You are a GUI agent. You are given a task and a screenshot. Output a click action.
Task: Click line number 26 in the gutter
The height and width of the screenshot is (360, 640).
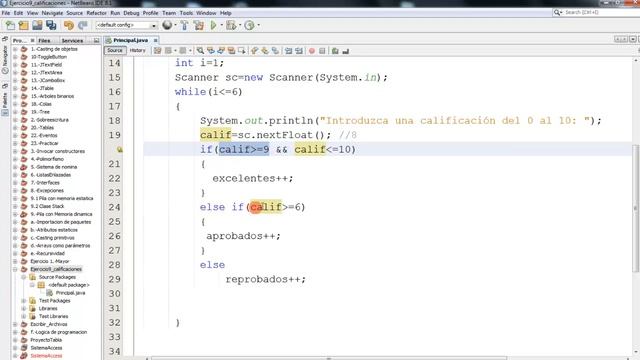(x=114, y=236)
